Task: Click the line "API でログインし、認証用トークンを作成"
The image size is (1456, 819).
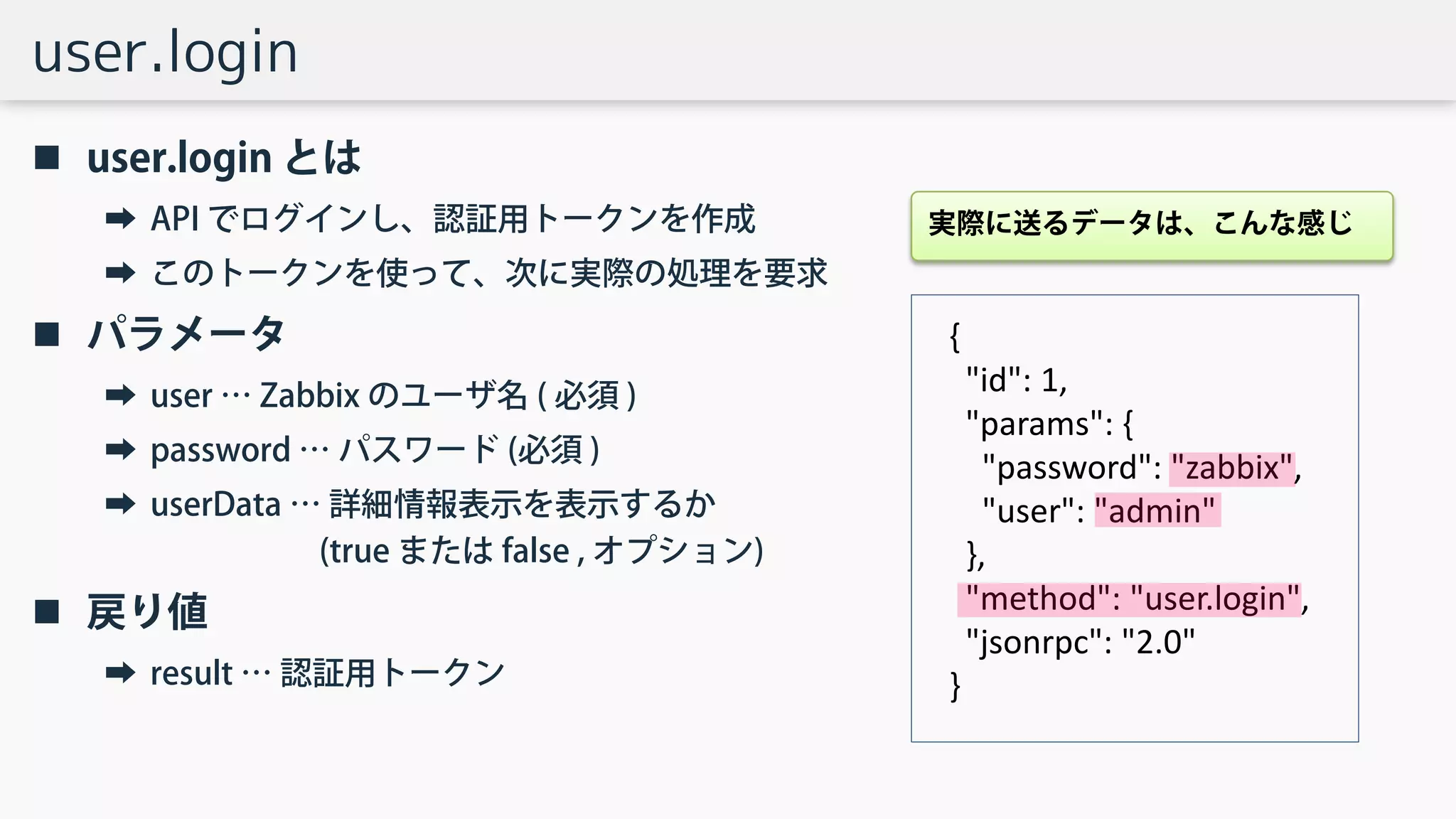Action: 453,219
